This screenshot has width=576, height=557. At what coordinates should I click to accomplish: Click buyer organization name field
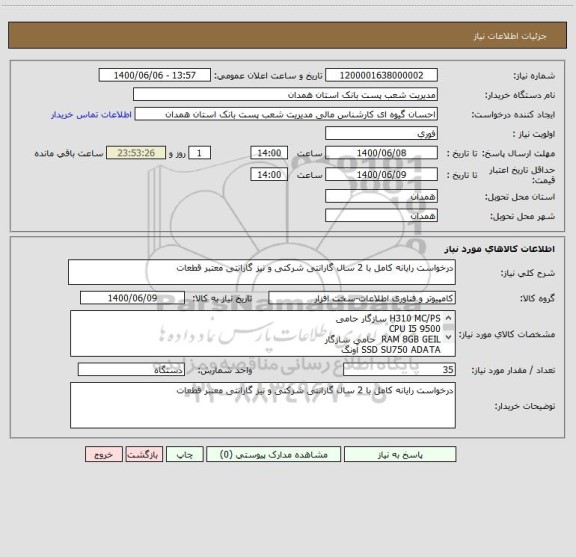click(285, 94)
